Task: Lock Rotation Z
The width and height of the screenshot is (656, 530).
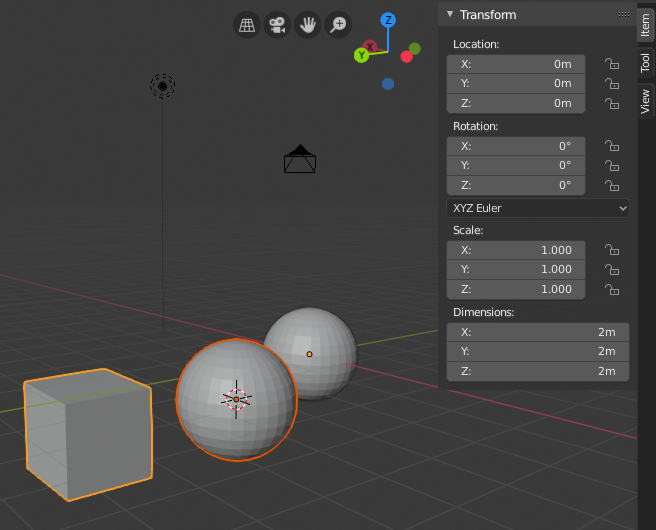Action: click(612, 185)
